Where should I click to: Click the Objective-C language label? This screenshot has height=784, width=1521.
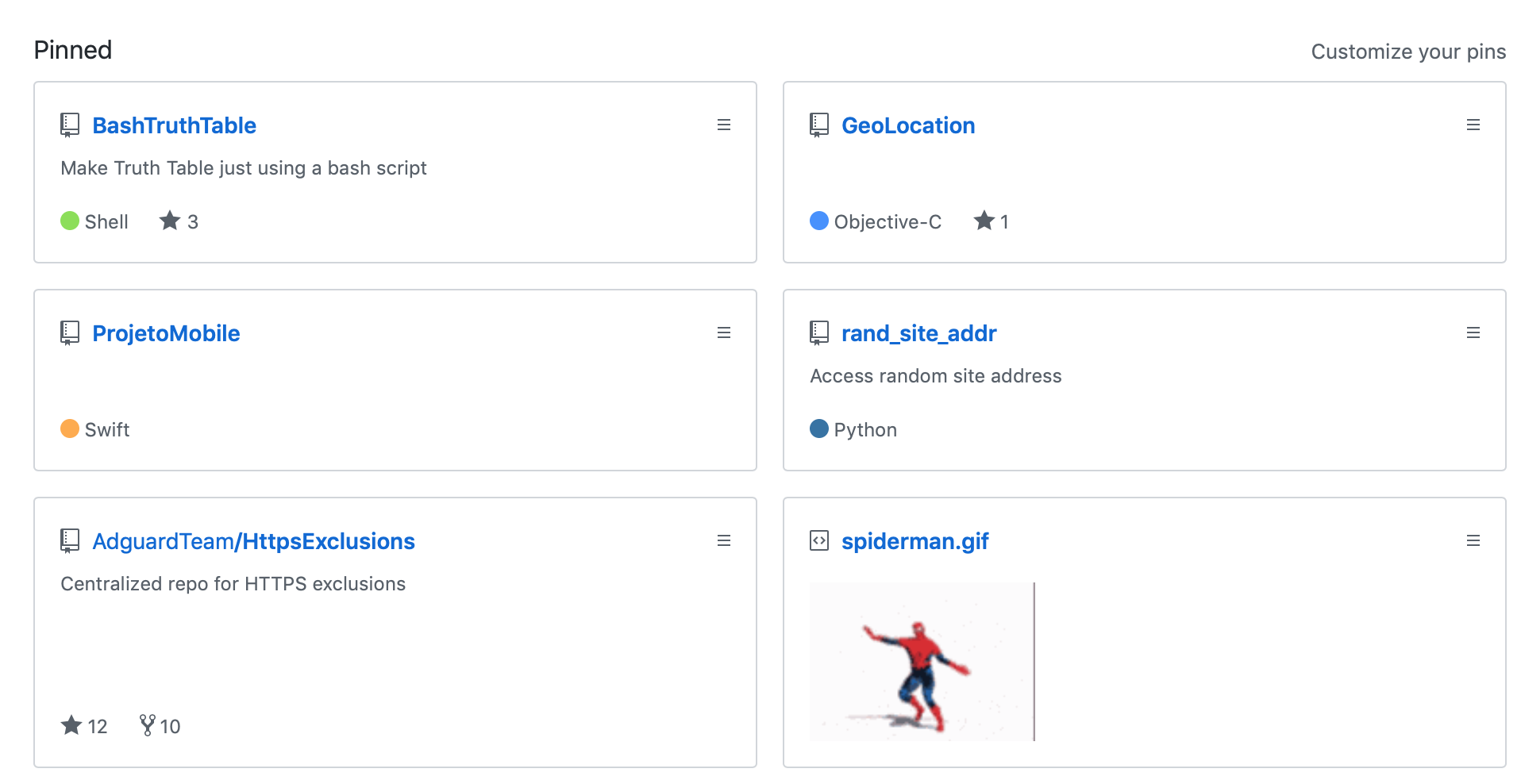point(888,221)
